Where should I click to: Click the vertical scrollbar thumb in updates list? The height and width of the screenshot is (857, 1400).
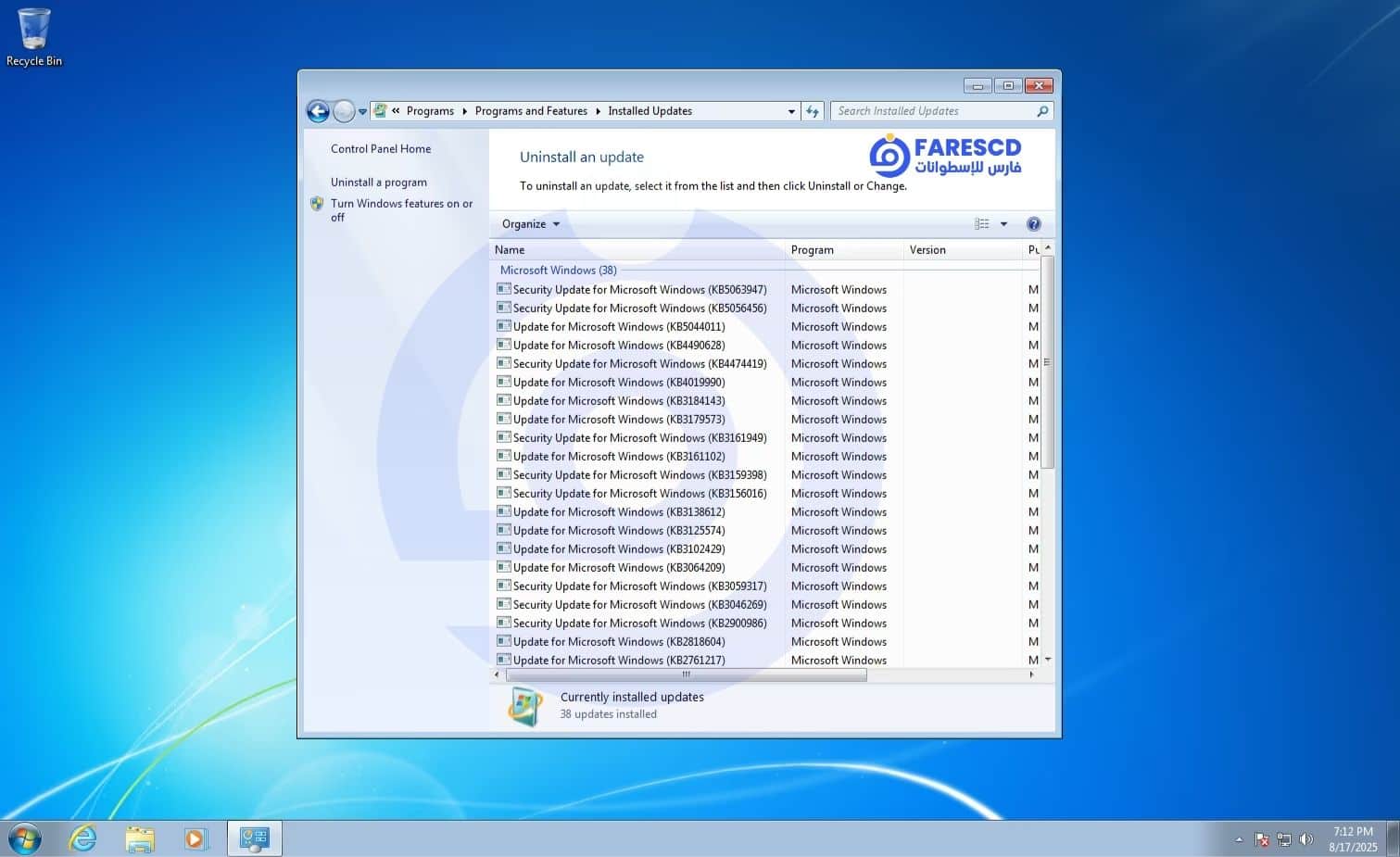[x=1048, y=362]
